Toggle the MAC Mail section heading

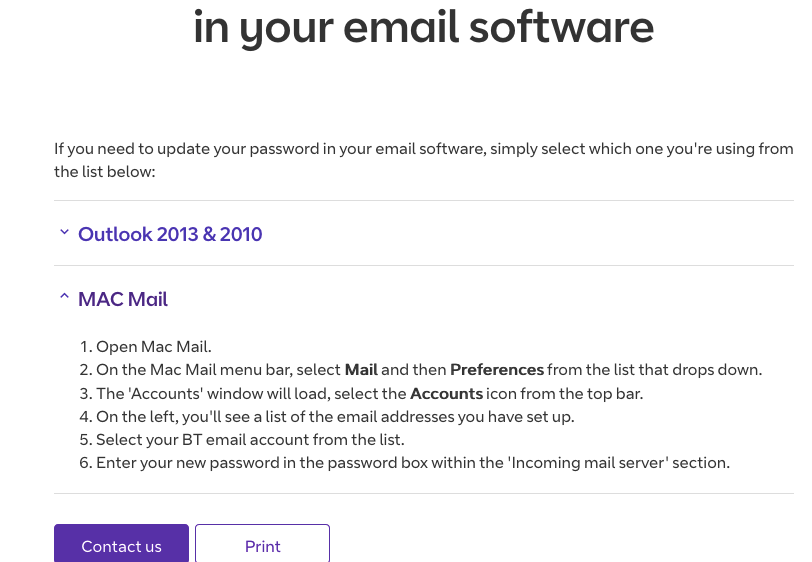(x=123, y=299)
